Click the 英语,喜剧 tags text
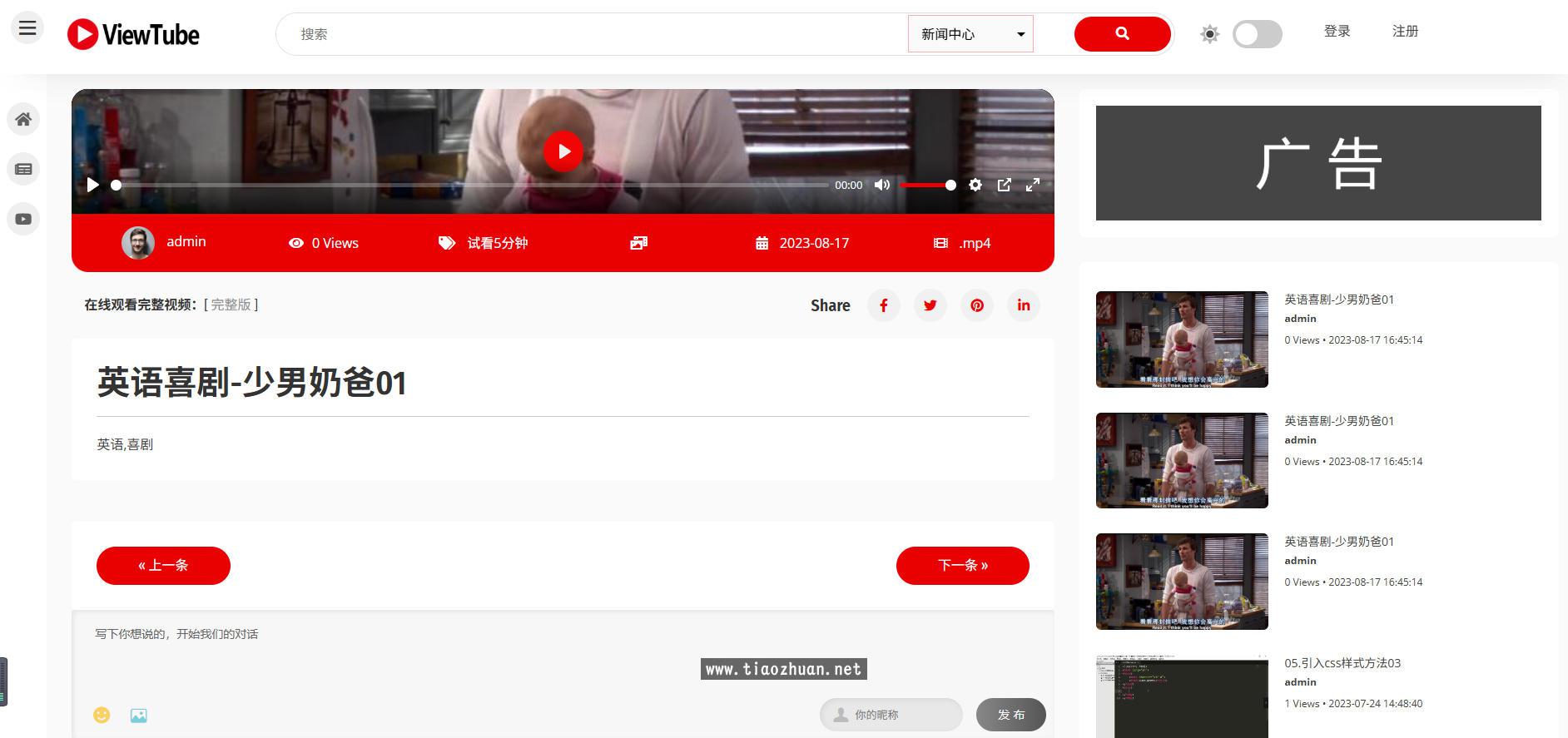This screenshot has width=1568, height=738. (125, 444)
